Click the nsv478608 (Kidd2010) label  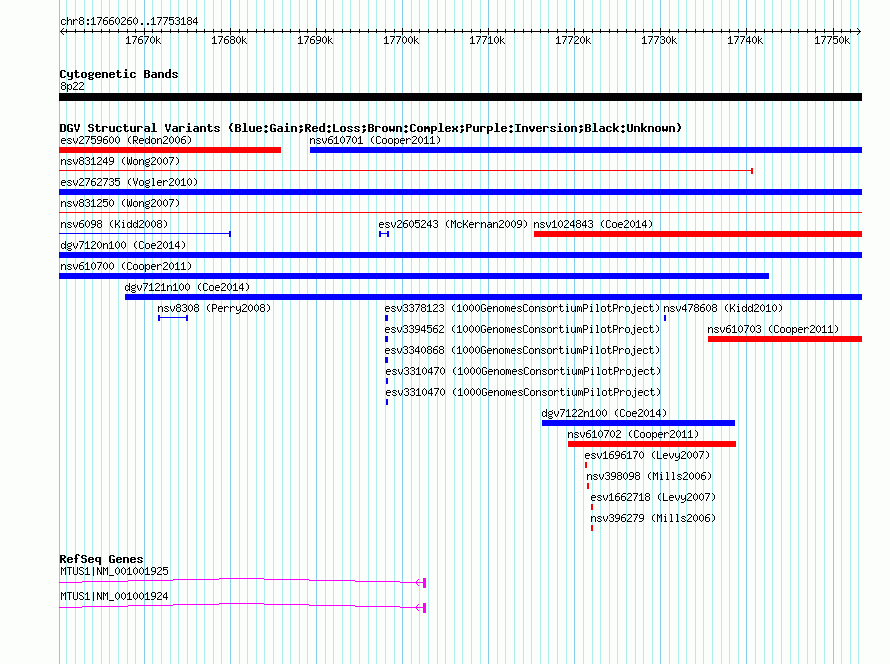723,308
